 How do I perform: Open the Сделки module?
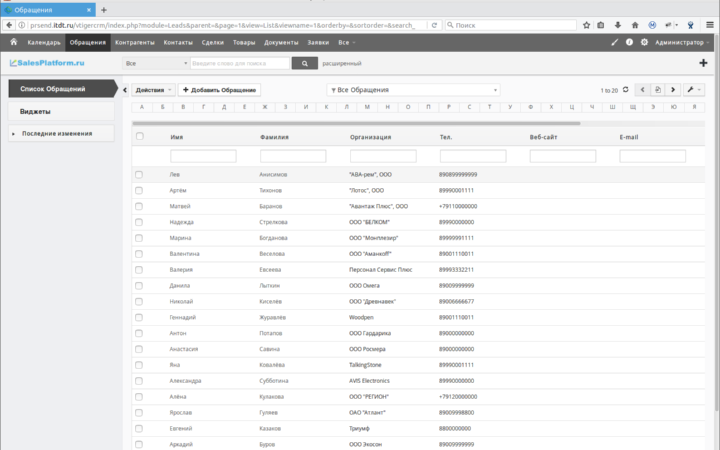(x=213, y=42)
